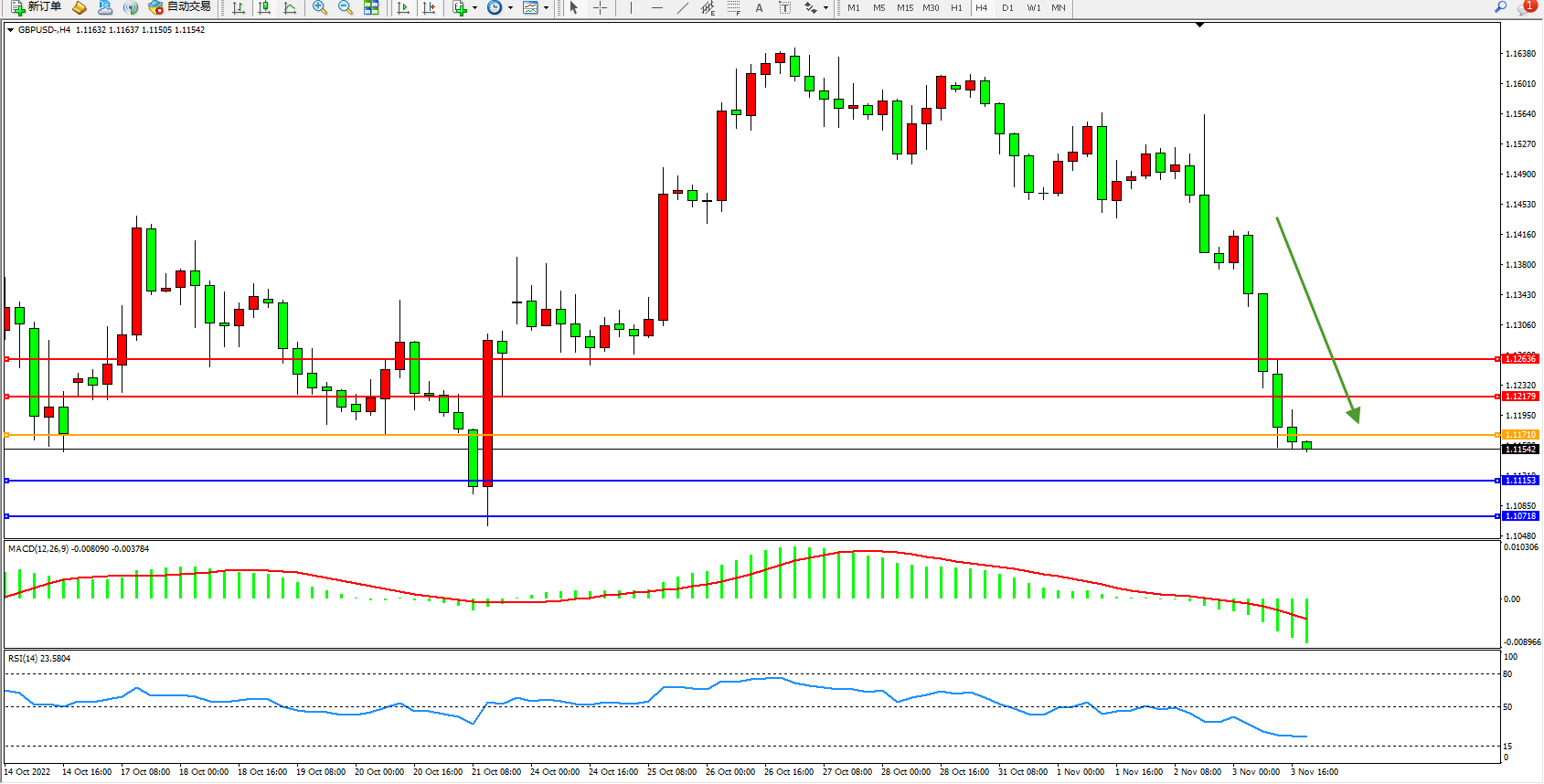Select the text label tool
This screenshot has width=1544, height=784.
[784, 7]
